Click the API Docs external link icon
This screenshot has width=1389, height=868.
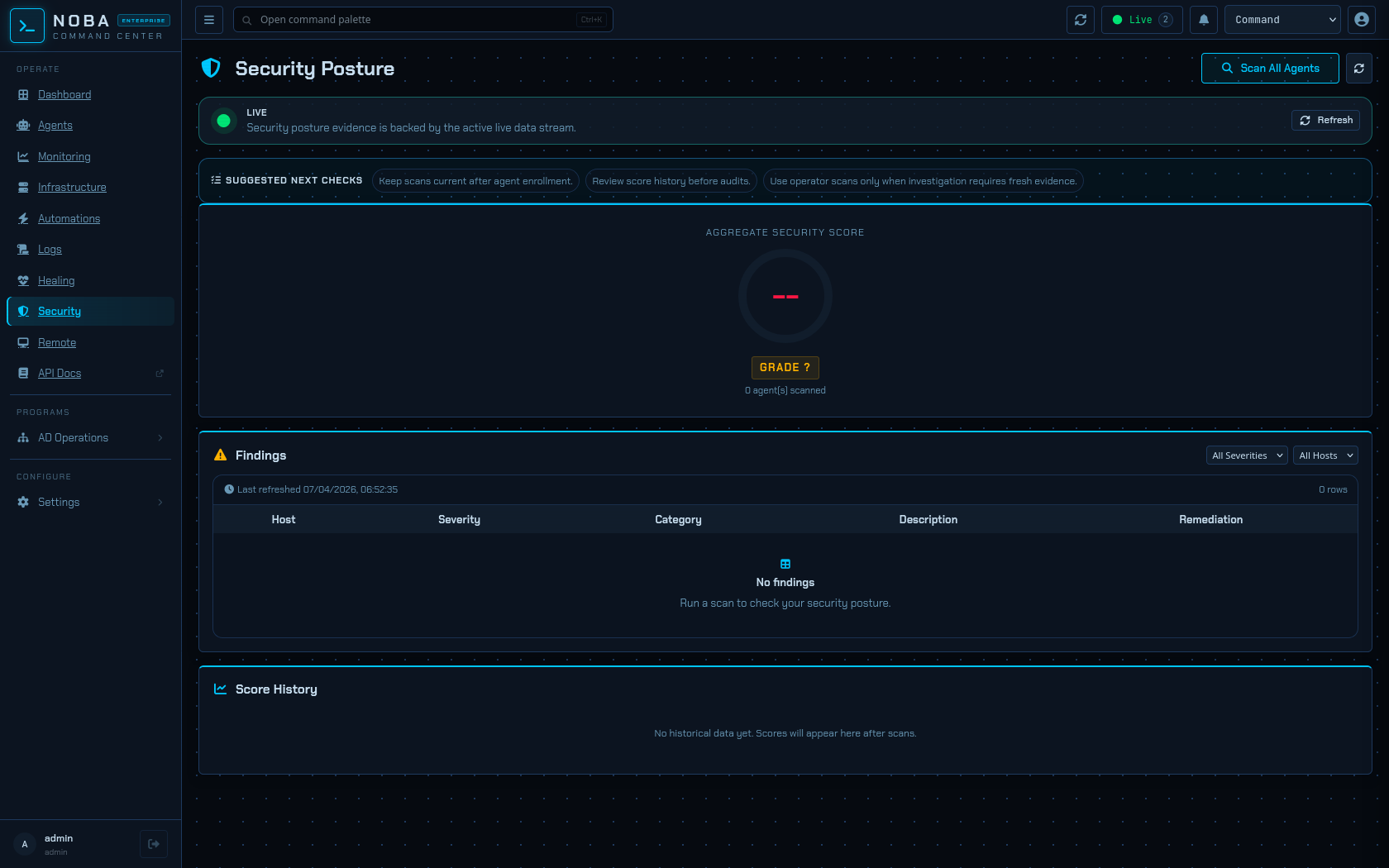tap(160, 374)
